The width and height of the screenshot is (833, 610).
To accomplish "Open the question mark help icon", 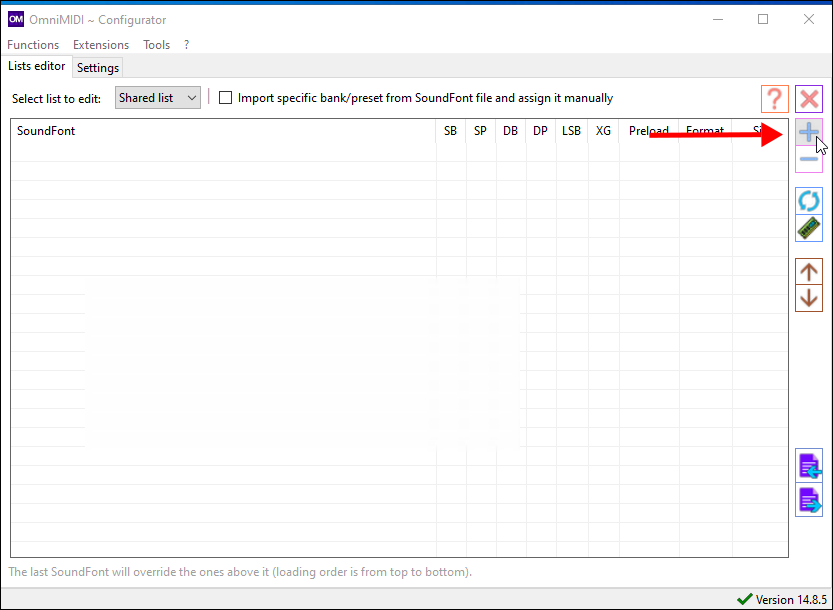I will coord(774,99).
